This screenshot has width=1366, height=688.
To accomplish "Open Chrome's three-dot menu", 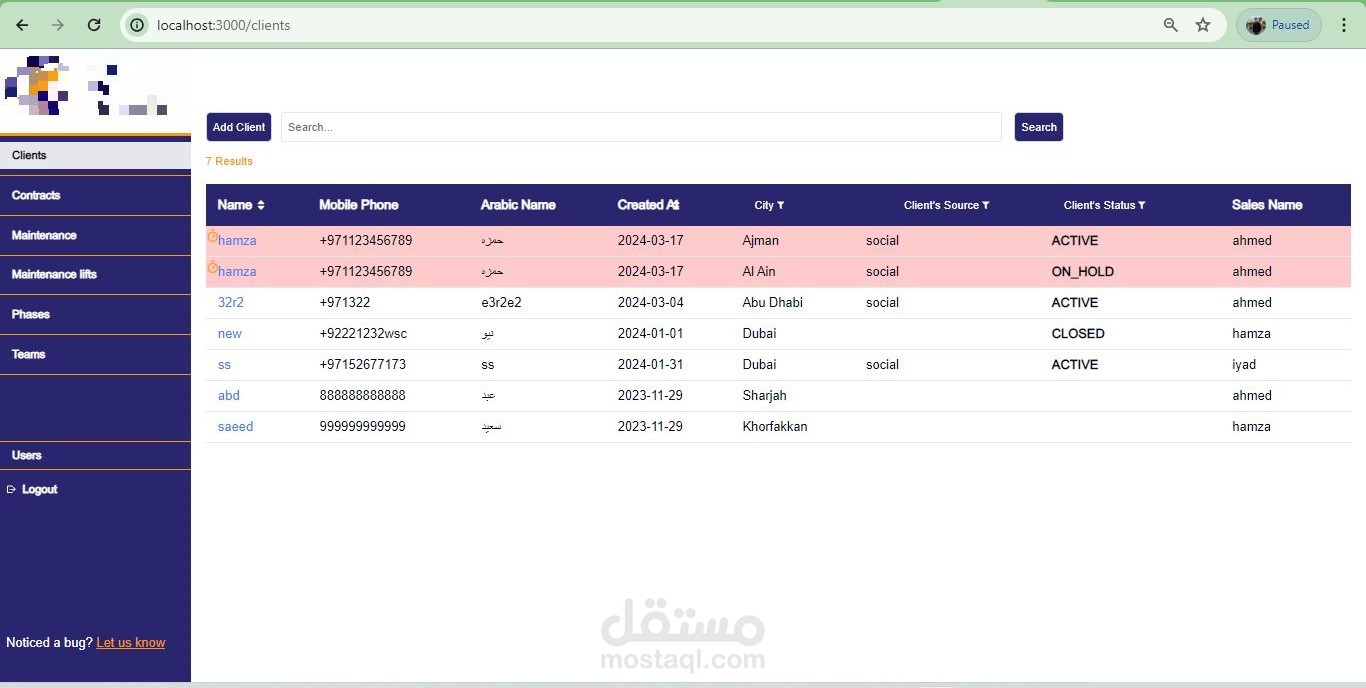I will 1343,25.
